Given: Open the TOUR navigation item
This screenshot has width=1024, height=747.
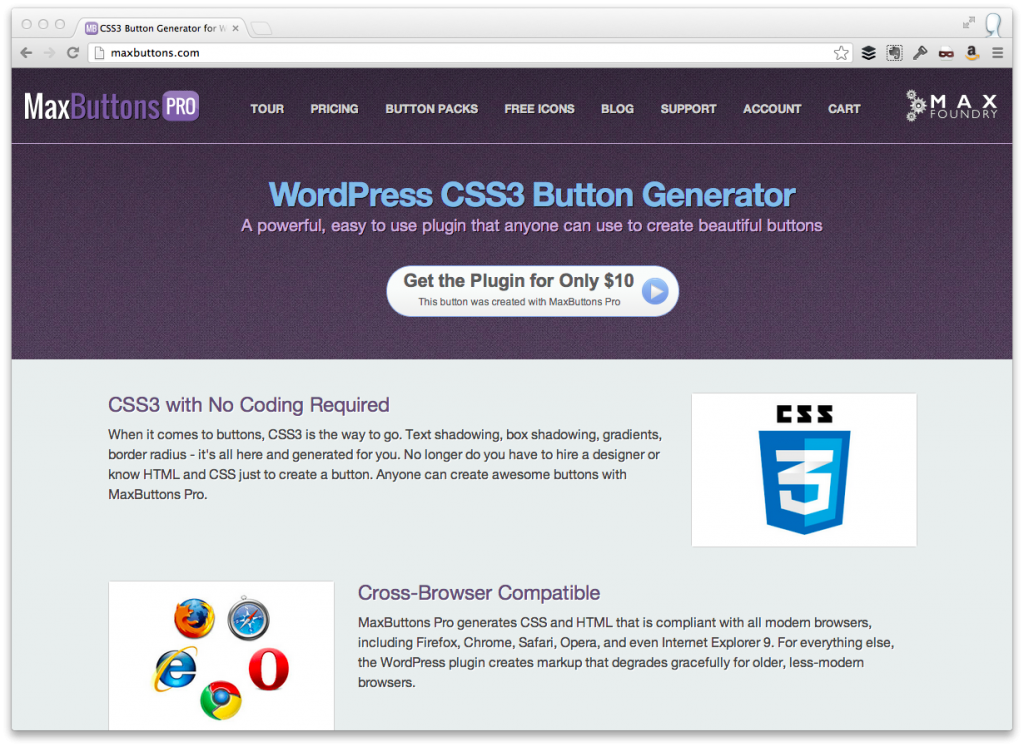Looking at the screenshot, I should (x=267, y=109).
